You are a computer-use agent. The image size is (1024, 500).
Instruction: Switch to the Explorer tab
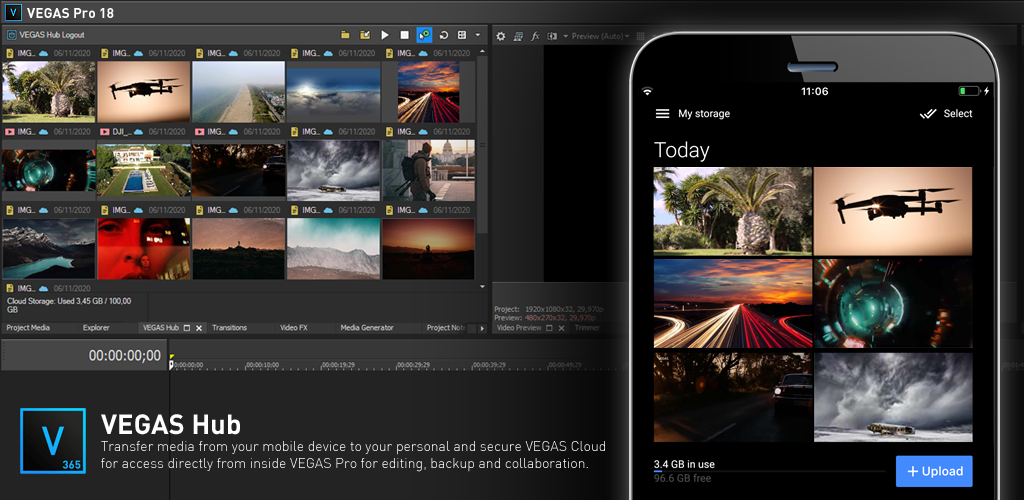pyautogui.click(x=96, y=328)
